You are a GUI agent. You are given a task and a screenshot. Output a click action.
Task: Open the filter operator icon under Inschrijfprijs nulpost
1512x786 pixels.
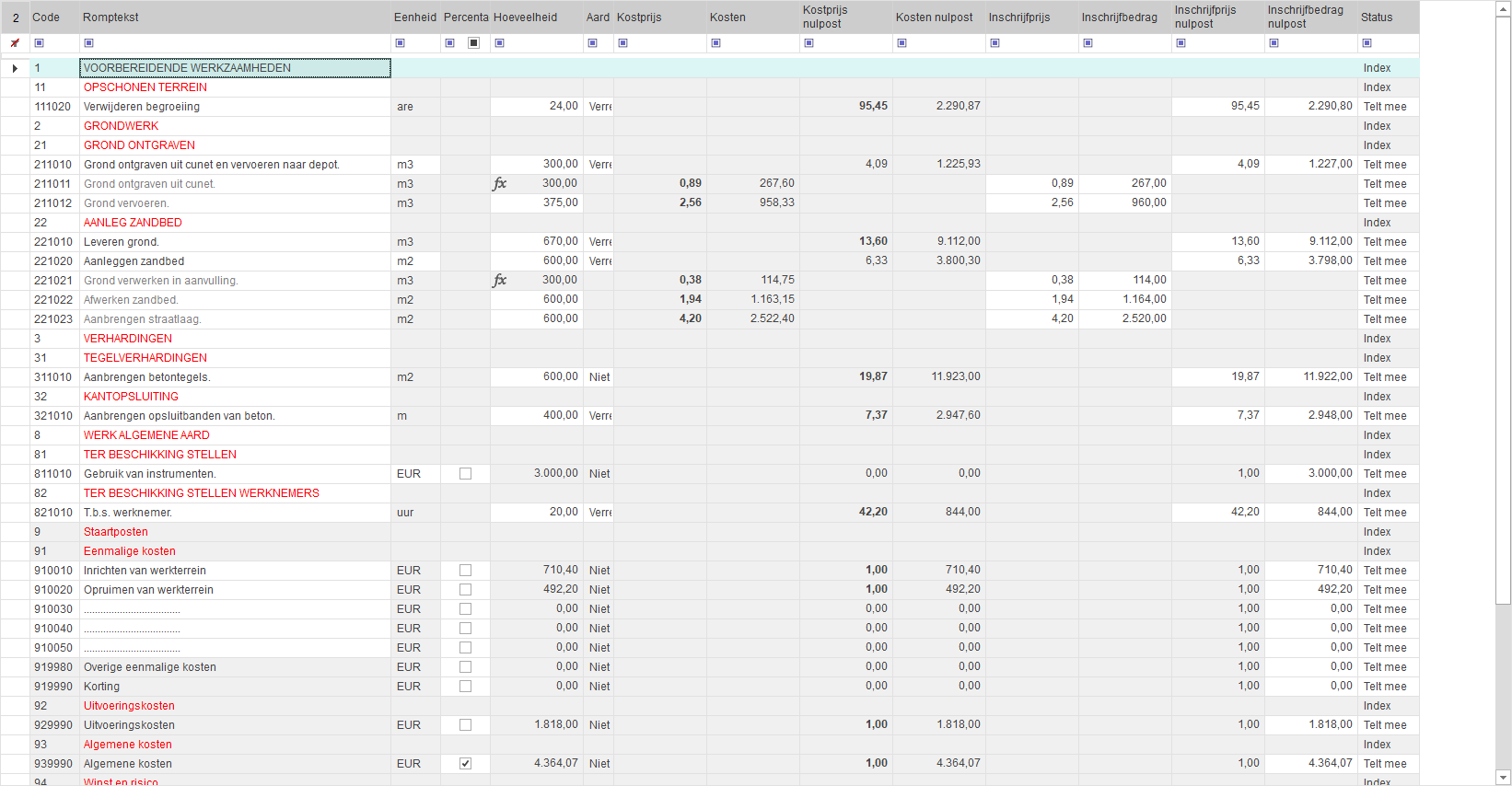tap(1181, 43)
